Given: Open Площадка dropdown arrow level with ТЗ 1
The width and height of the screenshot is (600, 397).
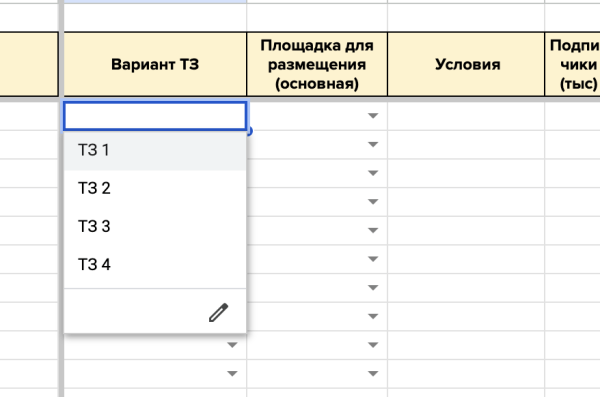Looking at the screenshot, I should click(373, 144).
